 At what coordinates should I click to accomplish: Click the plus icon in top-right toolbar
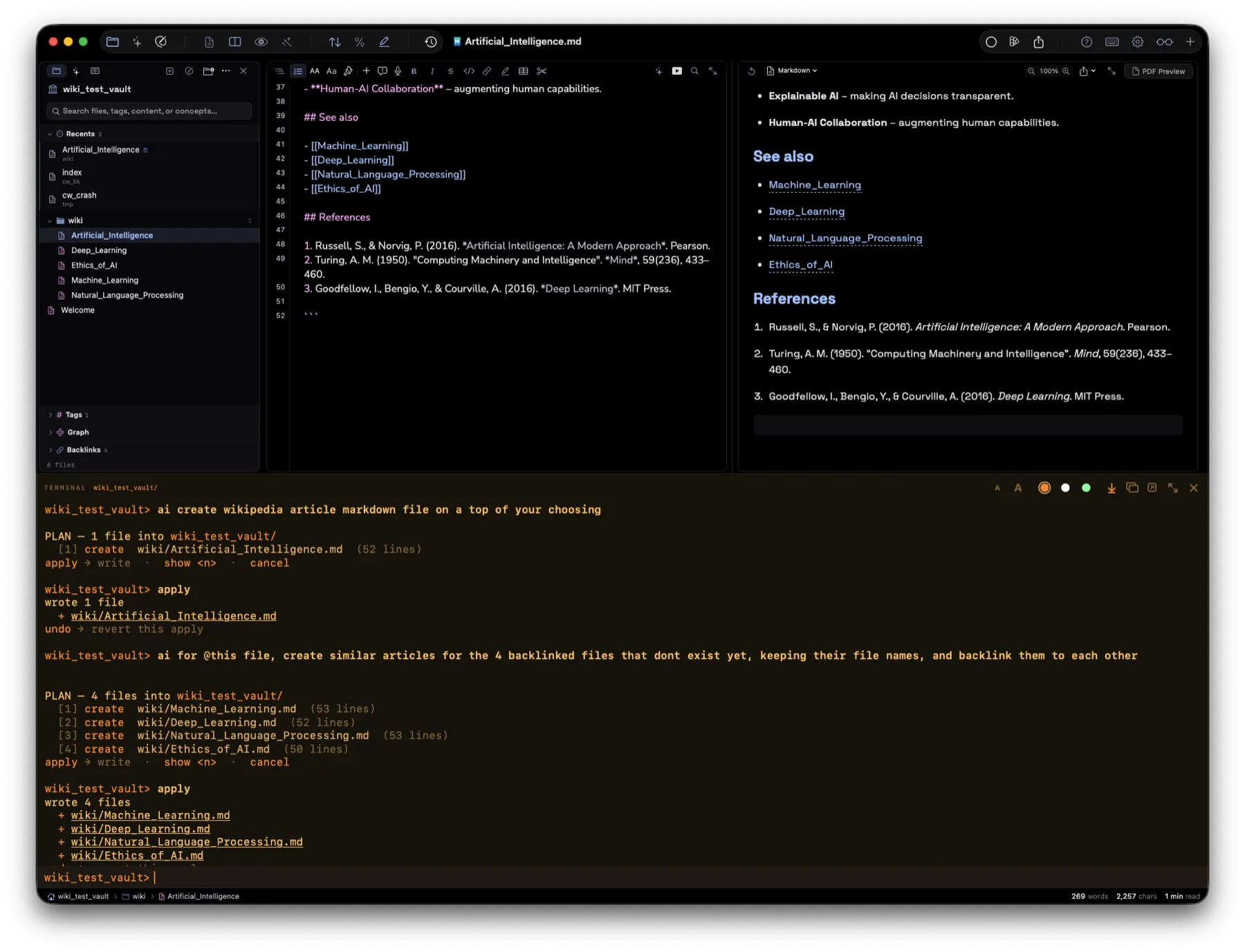pos(1190,42)
